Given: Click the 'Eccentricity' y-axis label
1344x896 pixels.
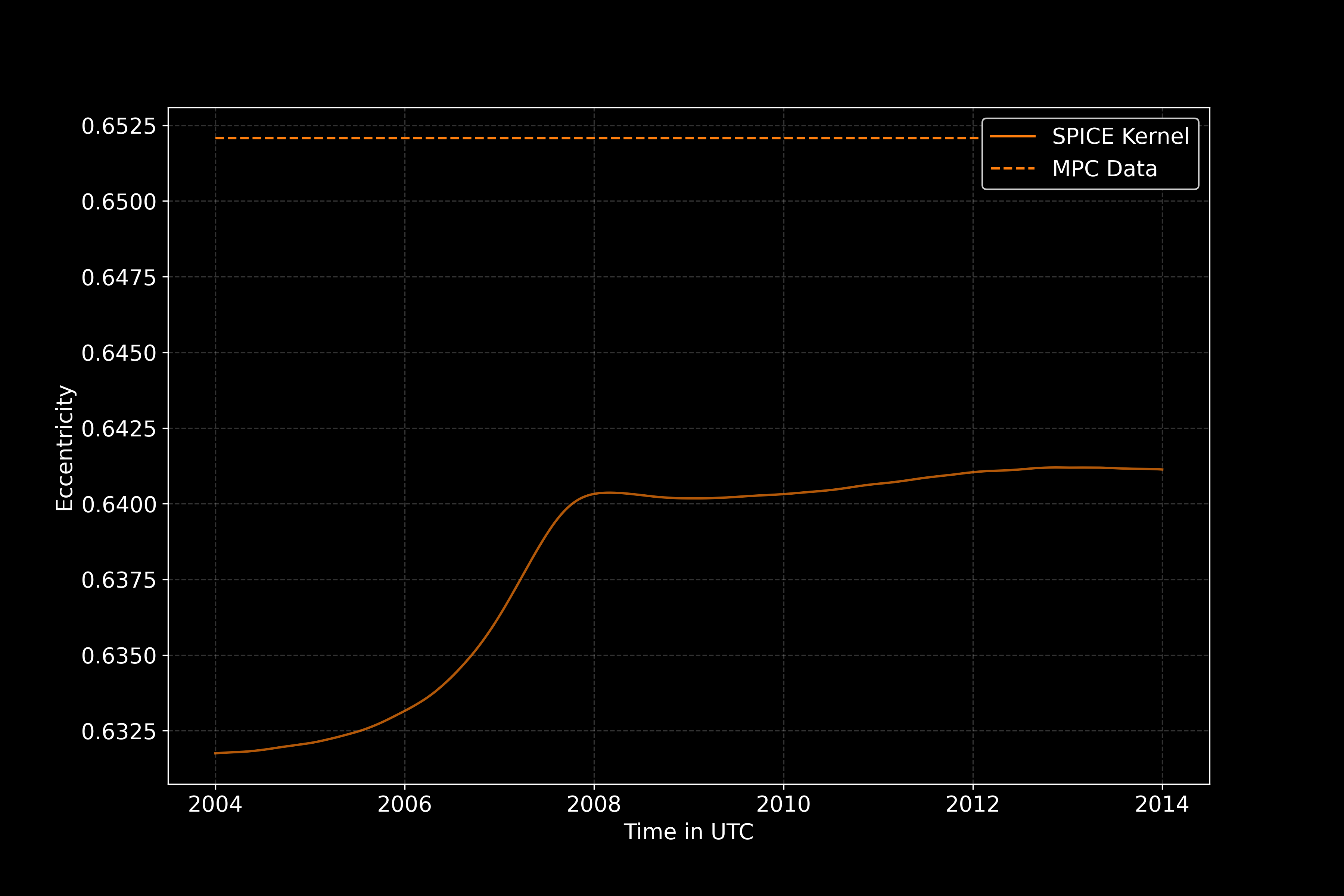Looking at the screenshot, I should [x=65, y=448].
